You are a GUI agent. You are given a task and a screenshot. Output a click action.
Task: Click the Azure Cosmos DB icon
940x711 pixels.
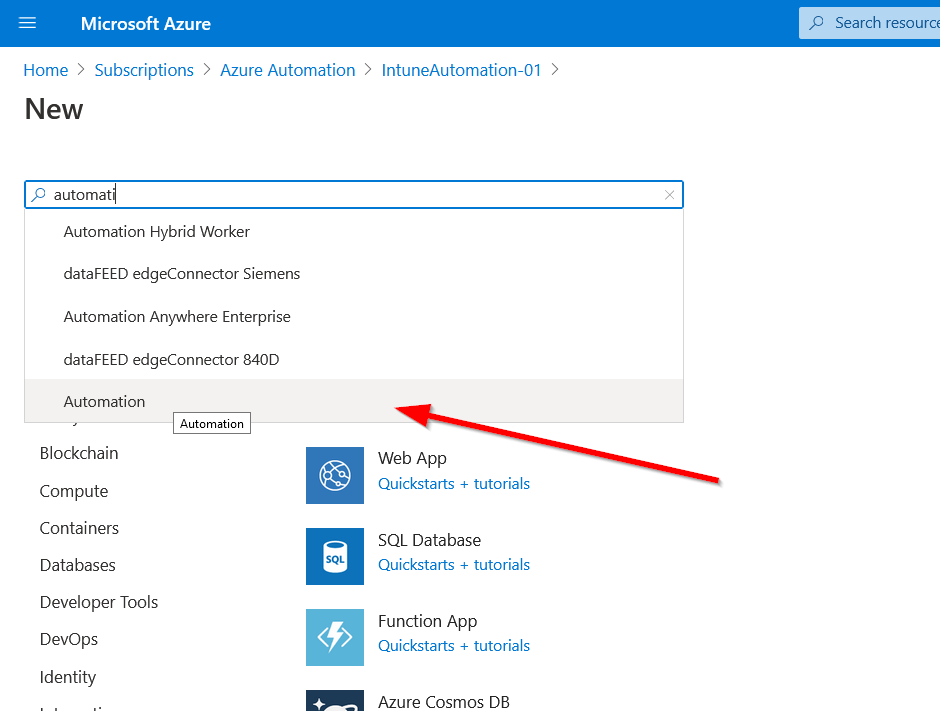pyautogui.click(x=335, y=701)
